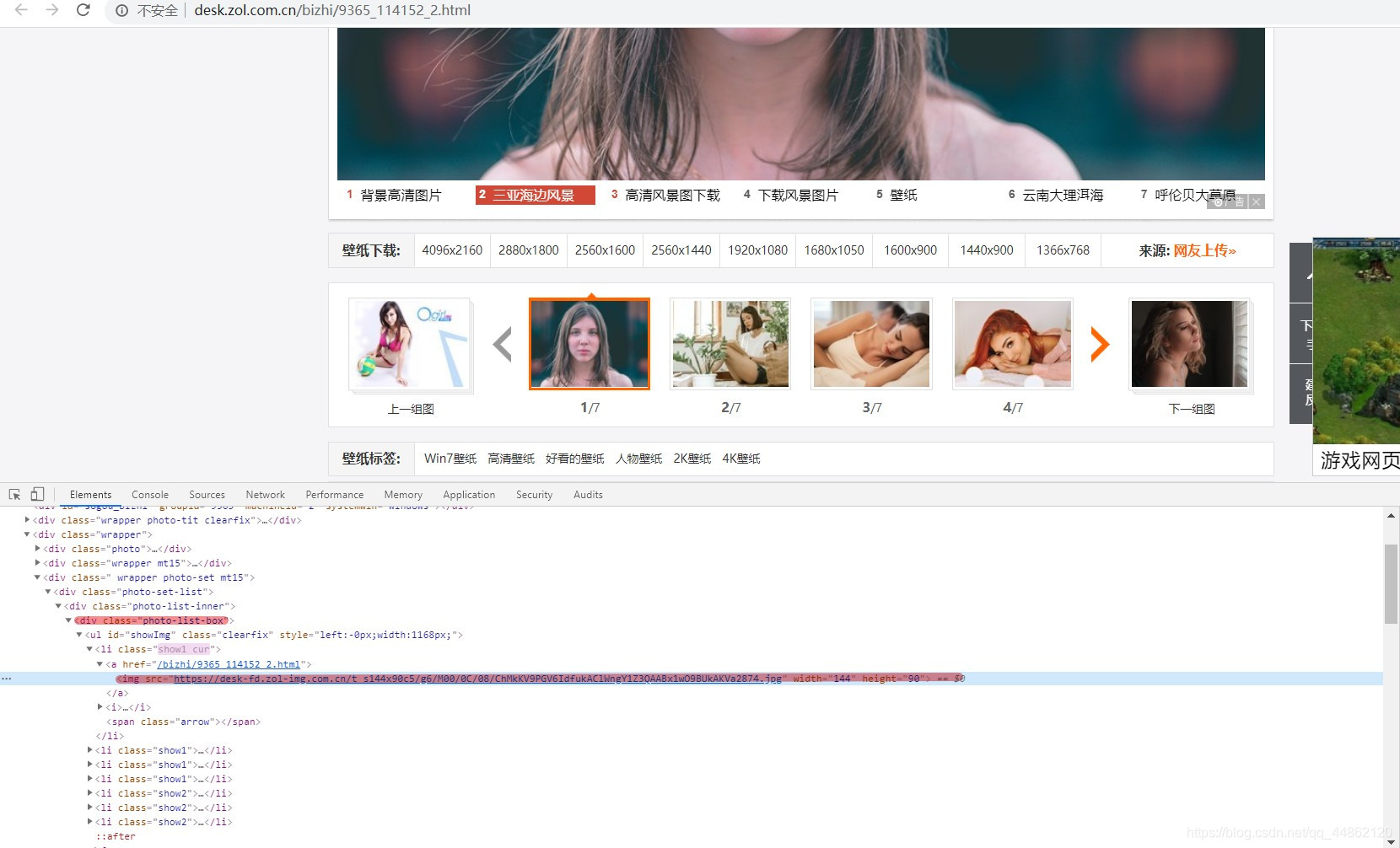Download the 1920x1080 resolution wallpaper
The image size is (1400, 848).
(x=757, y=250)
